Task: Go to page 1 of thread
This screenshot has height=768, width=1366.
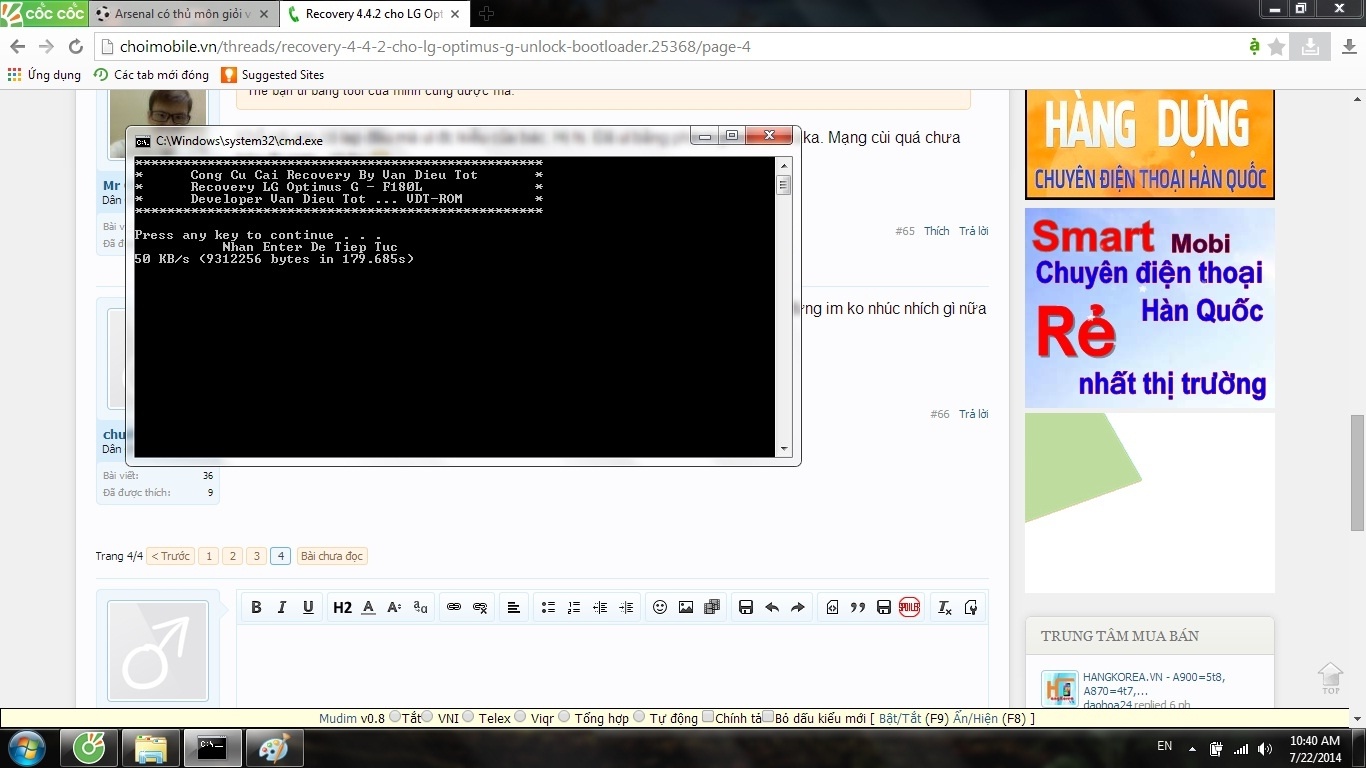Action: pos(208,556)
